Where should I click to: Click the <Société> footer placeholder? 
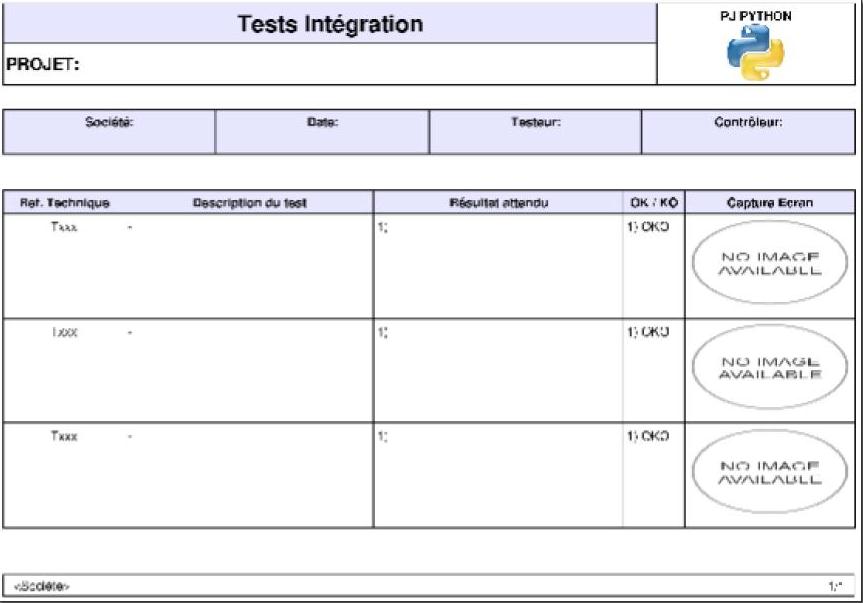pyautogui.click(x=42, y=585)
